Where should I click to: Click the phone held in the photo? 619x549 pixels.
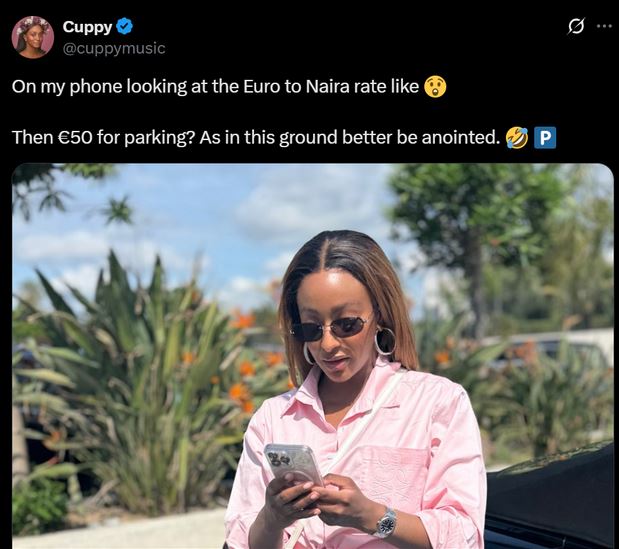coord(293,466)
